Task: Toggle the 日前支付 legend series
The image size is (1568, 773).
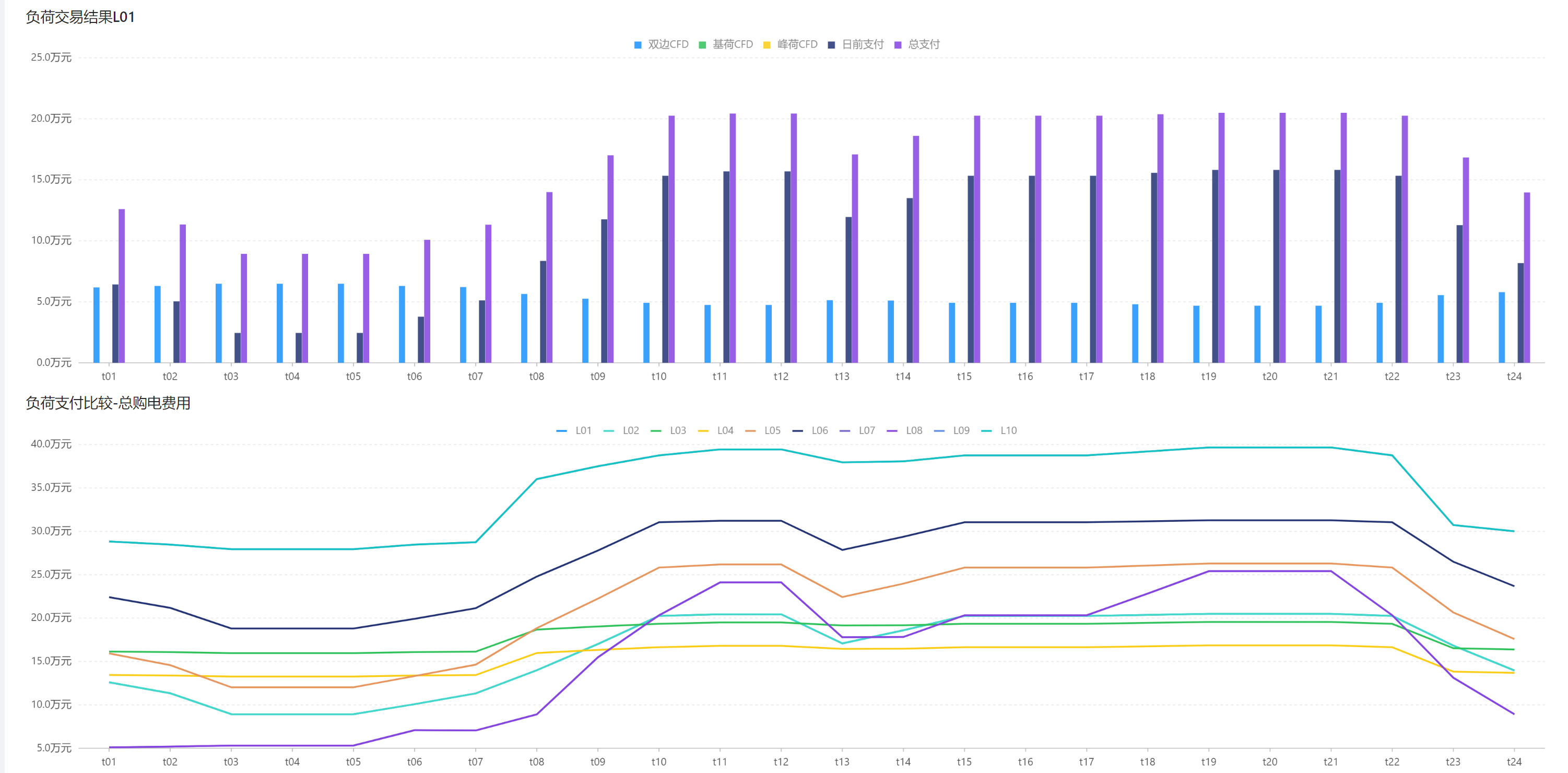Action: [x=855, y=44]
